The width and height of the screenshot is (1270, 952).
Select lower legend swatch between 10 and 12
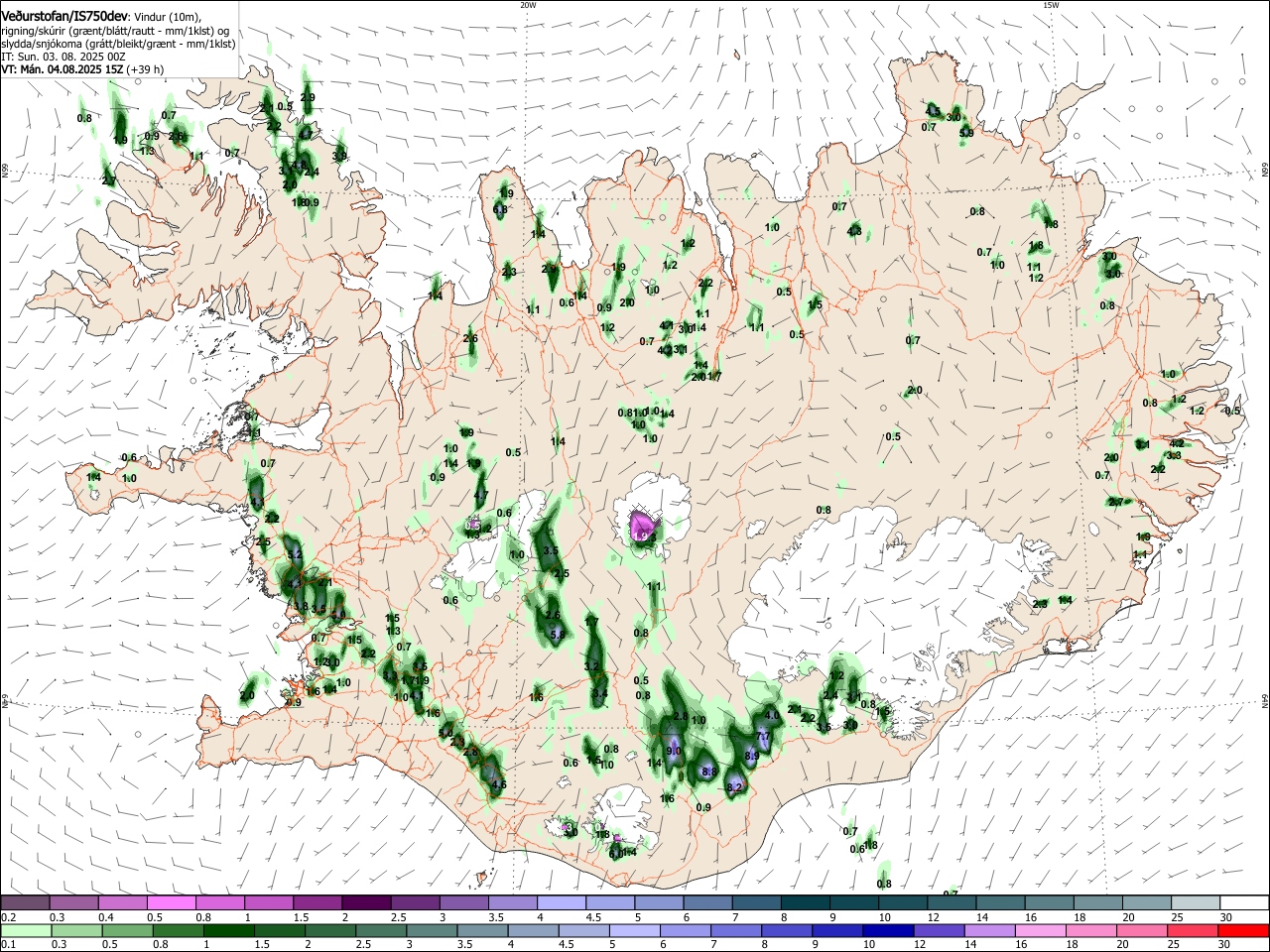click(889, 930)
